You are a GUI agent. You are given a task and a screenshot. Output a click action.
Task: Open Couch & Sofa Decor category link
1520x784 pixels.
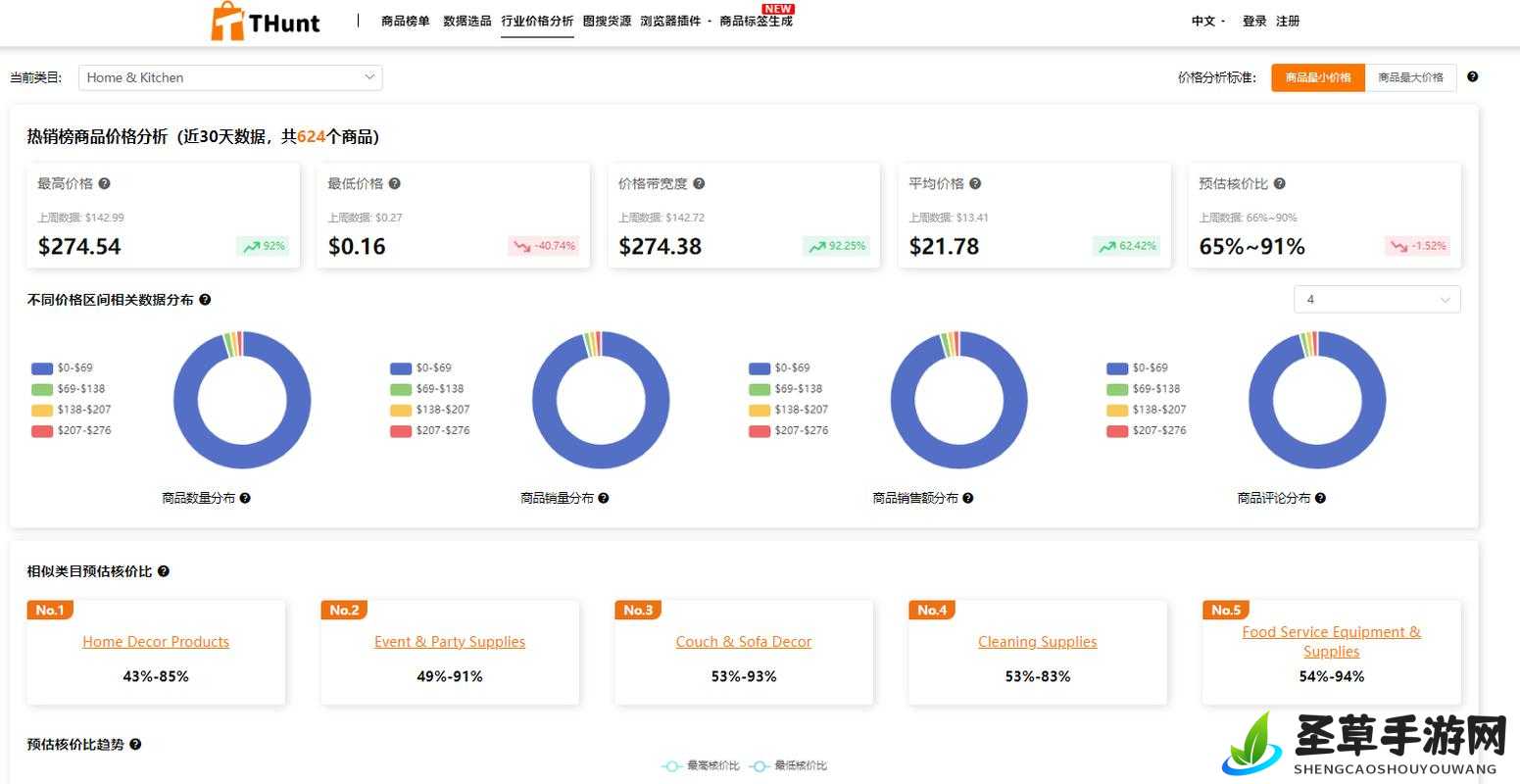(744, 642)
